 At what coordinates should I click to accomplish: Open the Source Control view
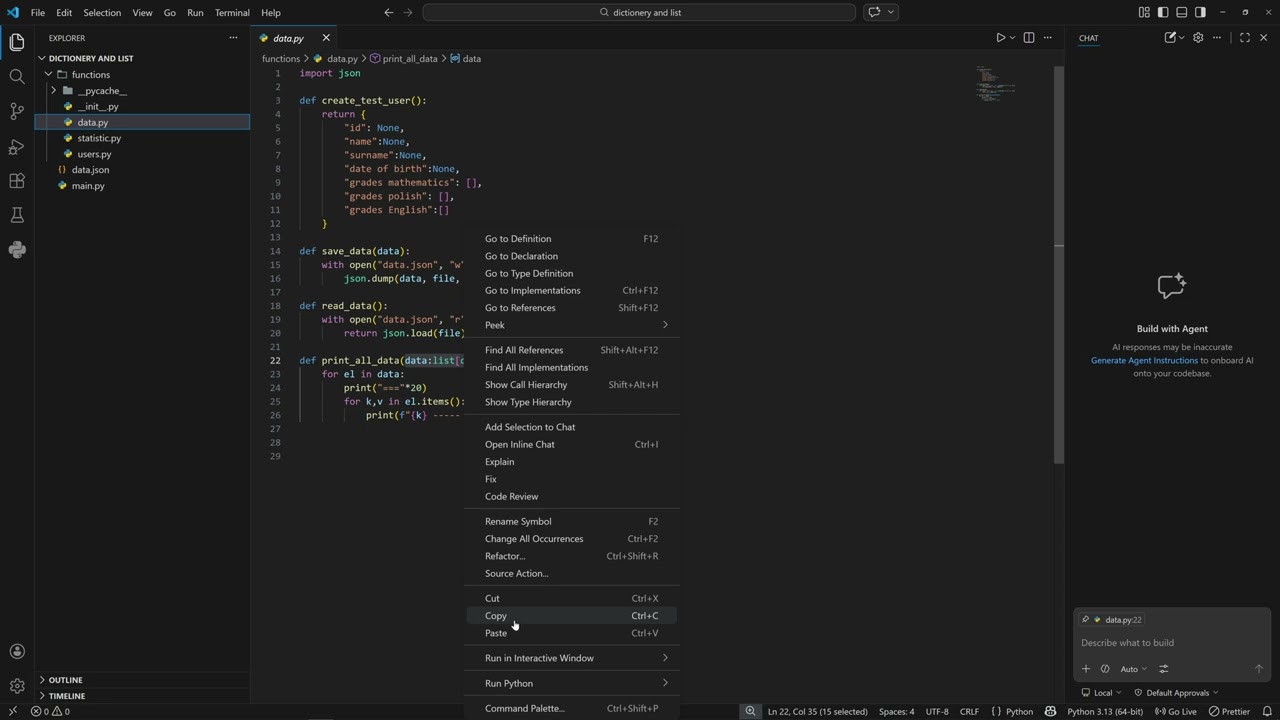click(17, 111)
